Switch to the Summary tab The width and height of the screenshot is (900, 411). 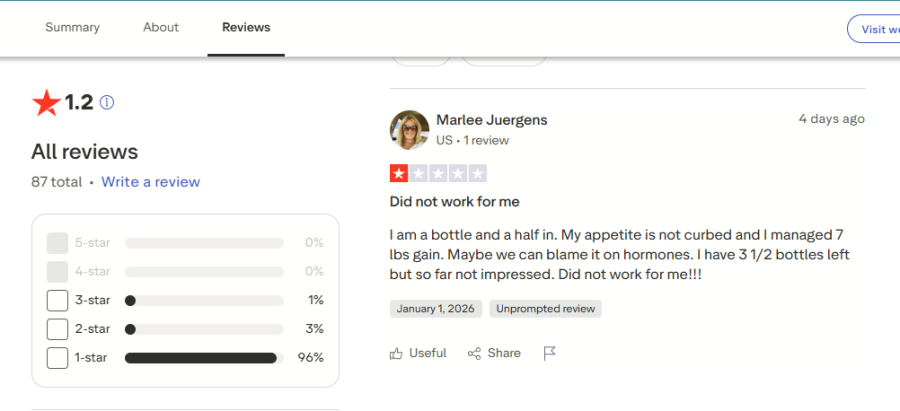tap(73, 27)
